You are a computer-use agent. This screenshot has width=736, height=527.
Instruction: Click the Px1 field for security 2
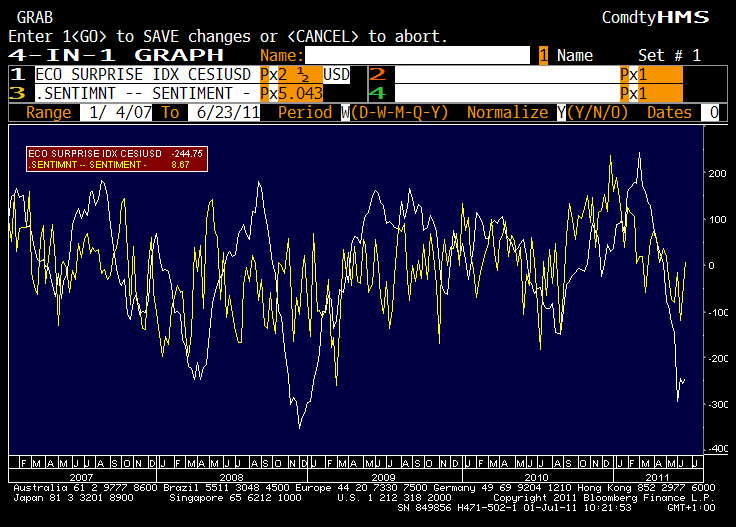[650, 75]
